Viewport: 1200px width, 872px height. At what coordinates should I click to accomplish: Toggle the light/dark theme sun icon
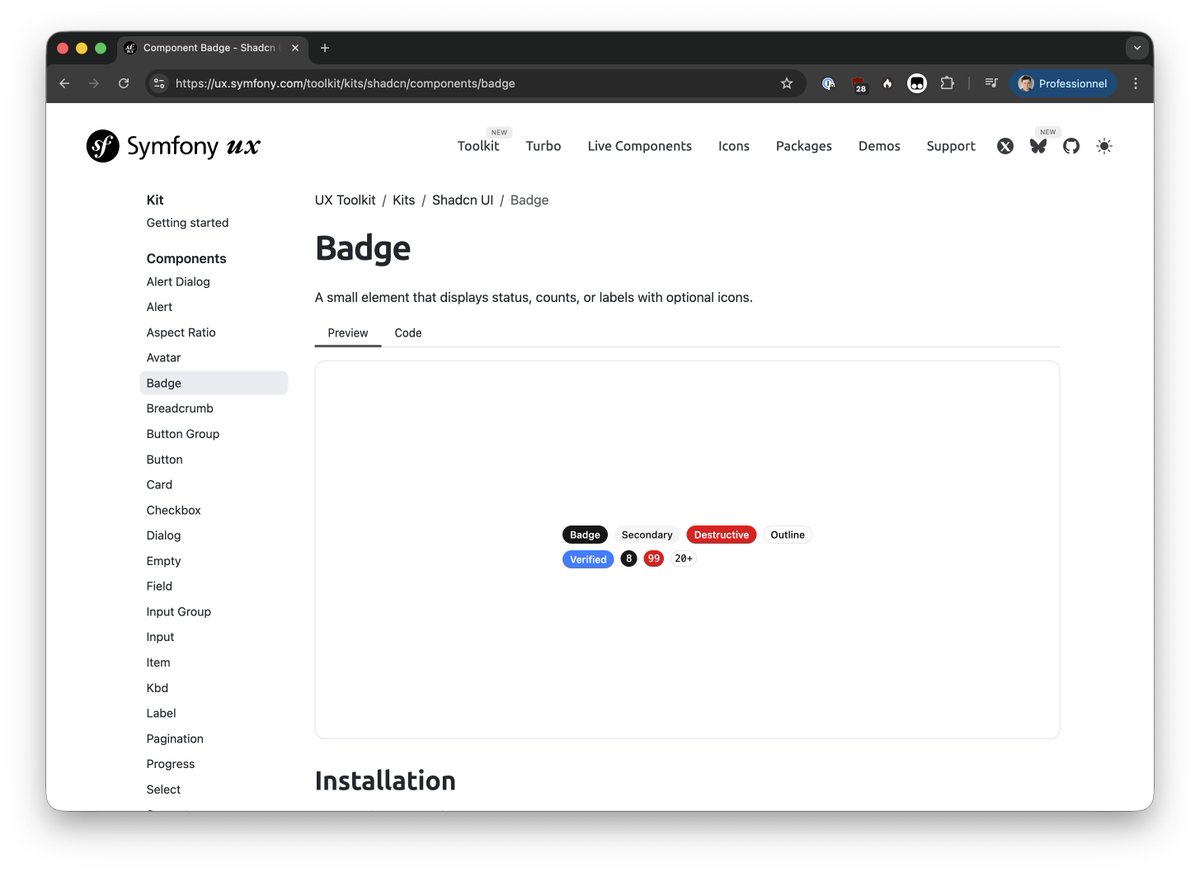point(1104,146)
